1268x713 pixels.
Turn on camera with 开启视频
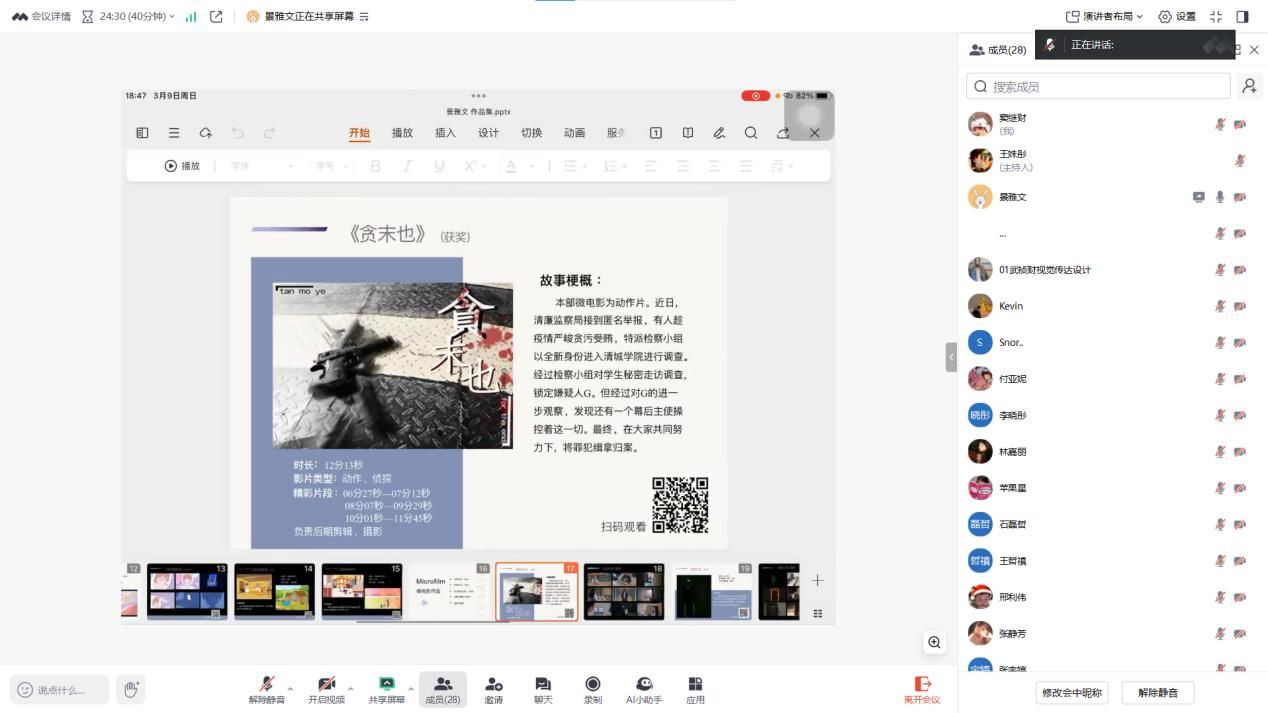pyautogui.click(x=326, y=689)
